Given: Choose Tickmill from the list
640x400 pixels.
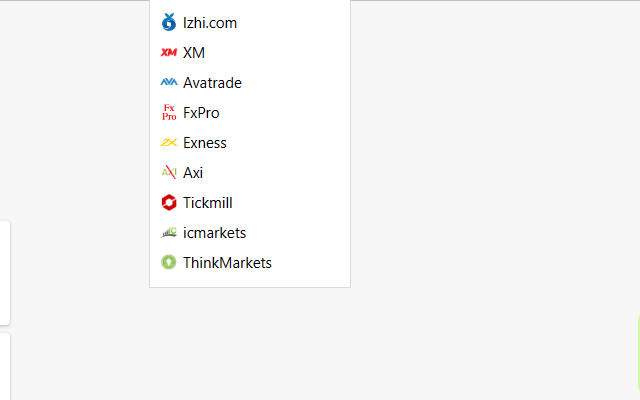Looking at the screenshot, I should point(208,203).
